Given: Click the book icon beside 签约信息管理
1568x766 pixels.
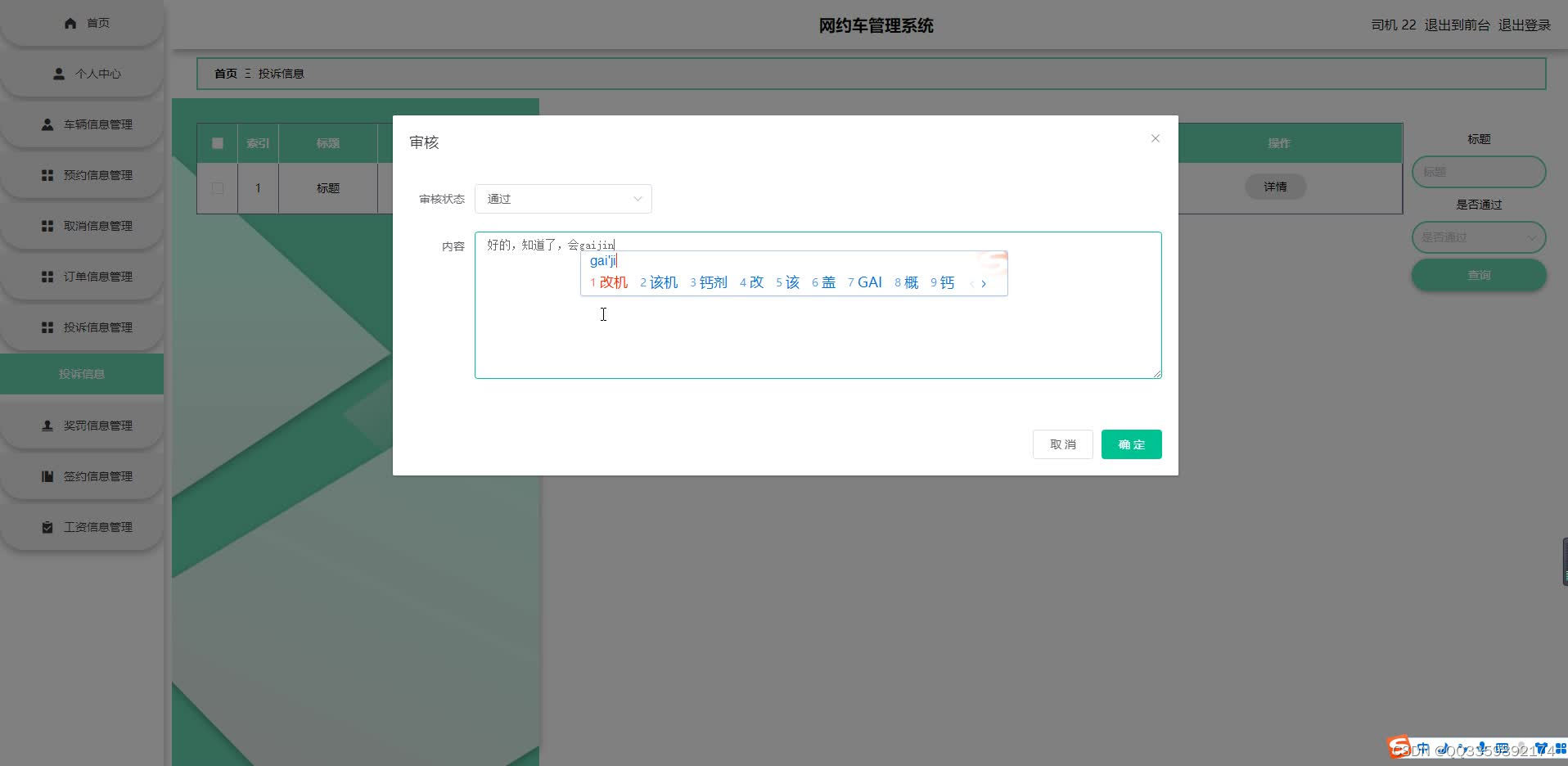Looking at the screenshot, I should tap(47, 476).
